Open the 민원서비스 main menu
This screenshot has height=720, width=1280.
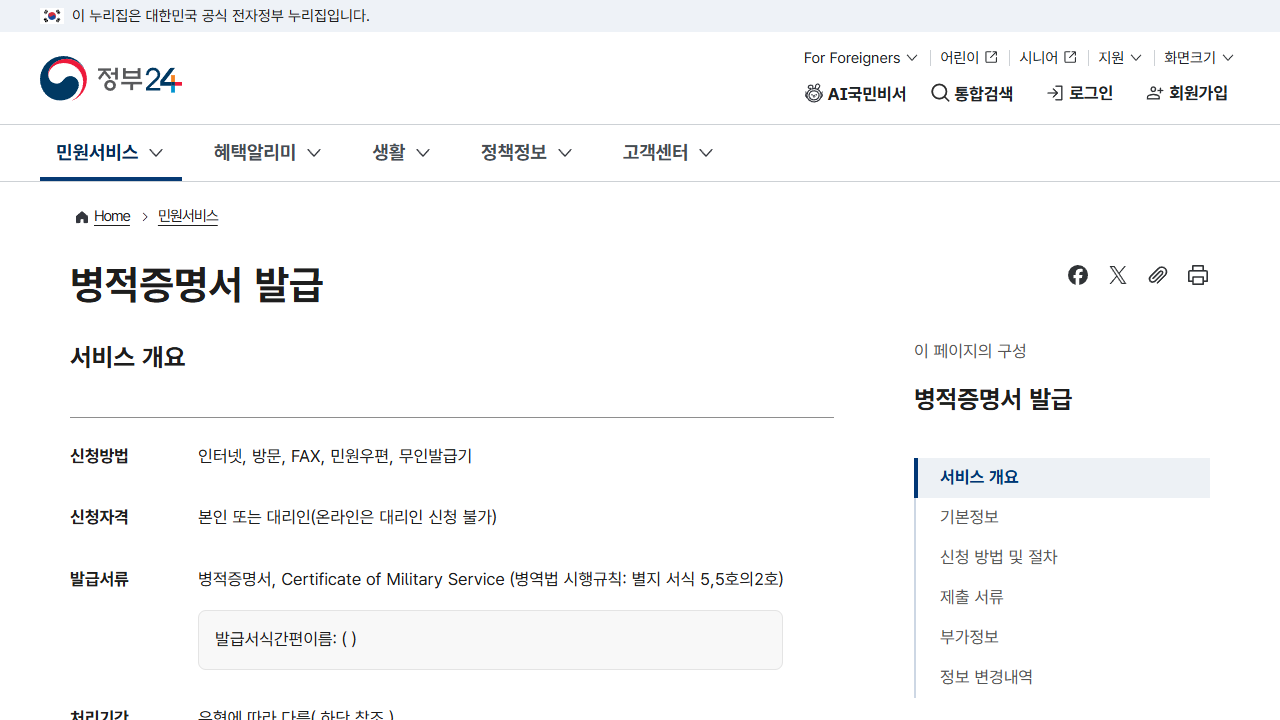tap(110, 153)
